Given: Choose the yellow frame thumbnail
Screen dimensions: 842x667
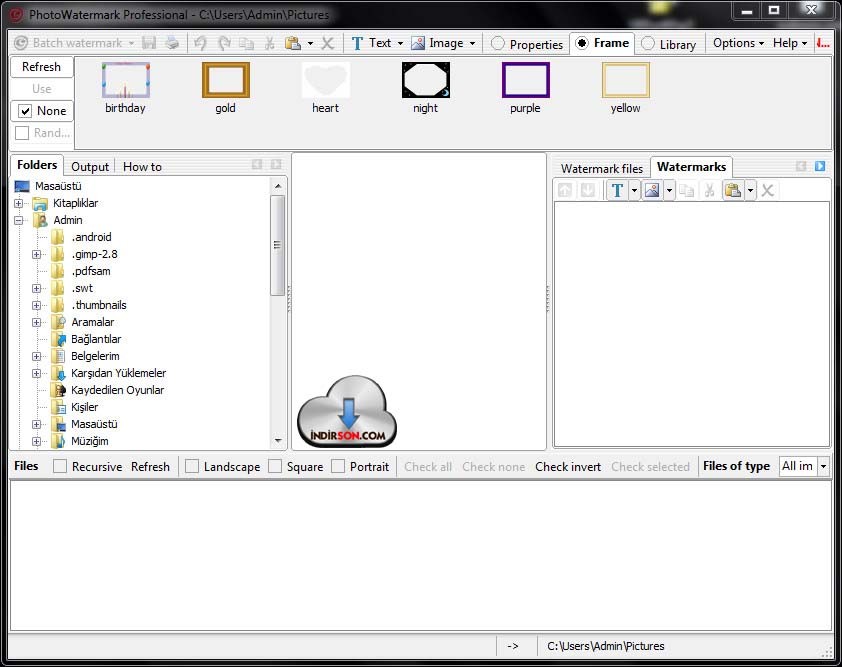Looking at the screenshot, I should coord(626,80).
